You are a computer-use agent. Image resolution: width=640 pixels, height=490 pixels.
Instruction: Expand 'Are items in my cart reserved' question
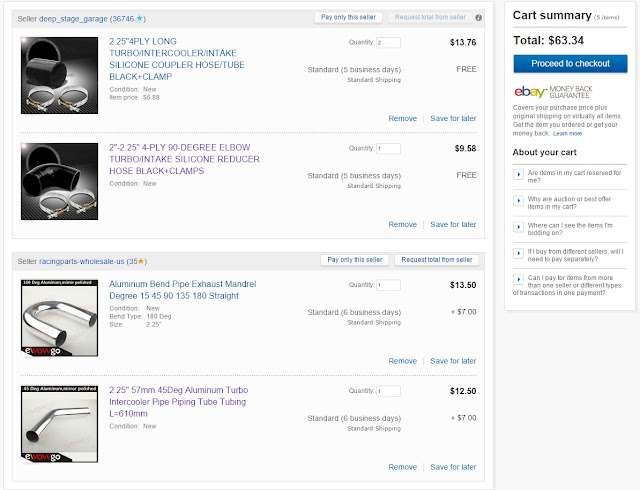(x=518, y=174)
